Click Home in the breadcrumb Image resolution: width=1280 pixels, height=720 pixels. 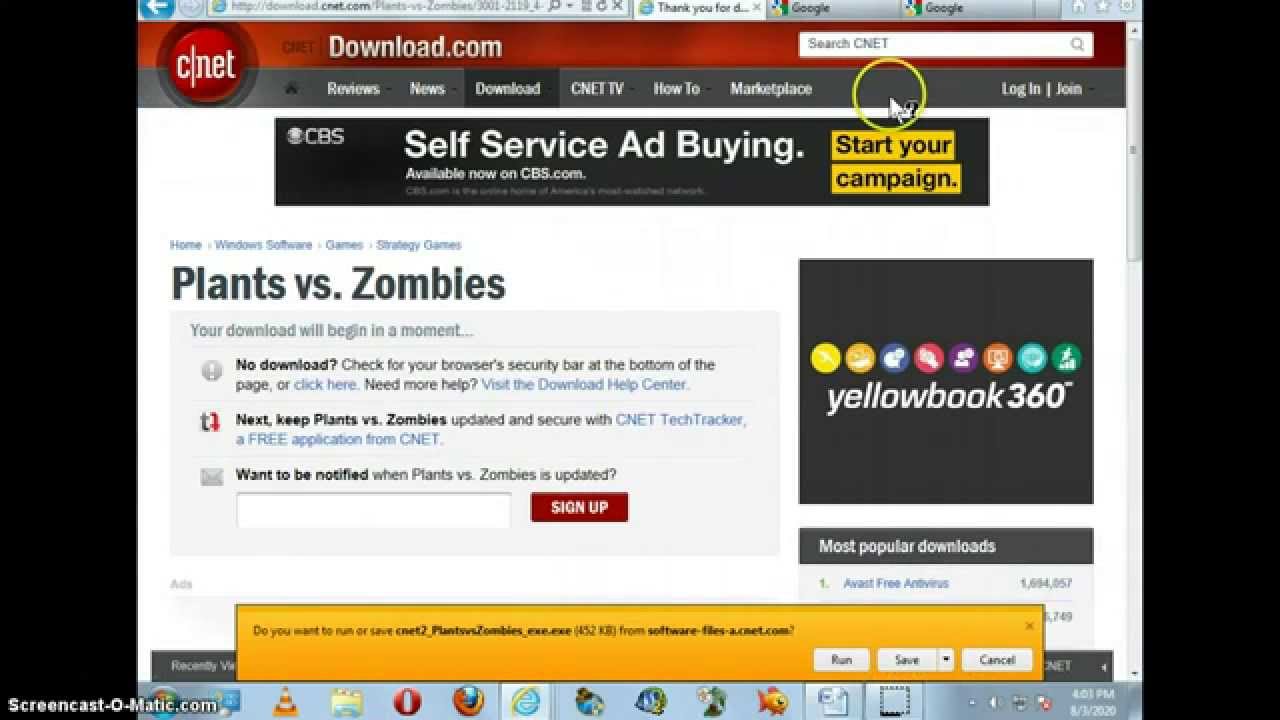click(x=186, y=245)
